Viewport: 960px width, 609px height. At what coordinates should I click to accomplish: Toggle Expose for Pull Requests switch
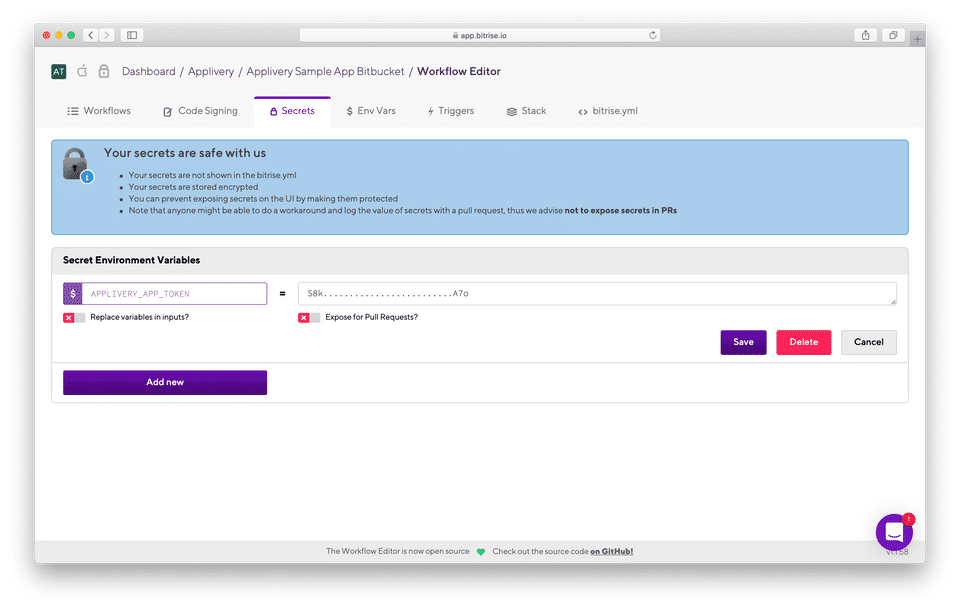(x=309, y=318)
